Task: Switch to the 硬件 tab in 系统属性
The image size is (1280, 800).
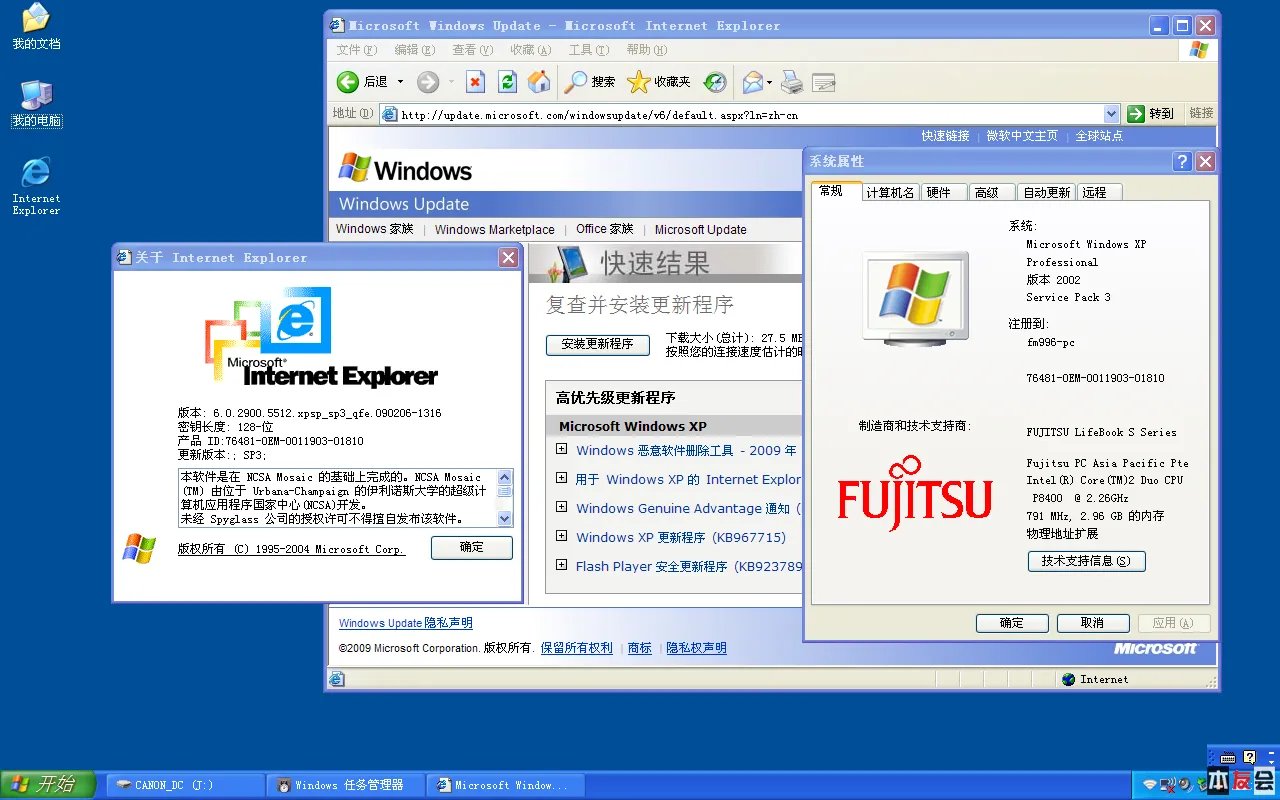Action: click(x=943, y=191)
